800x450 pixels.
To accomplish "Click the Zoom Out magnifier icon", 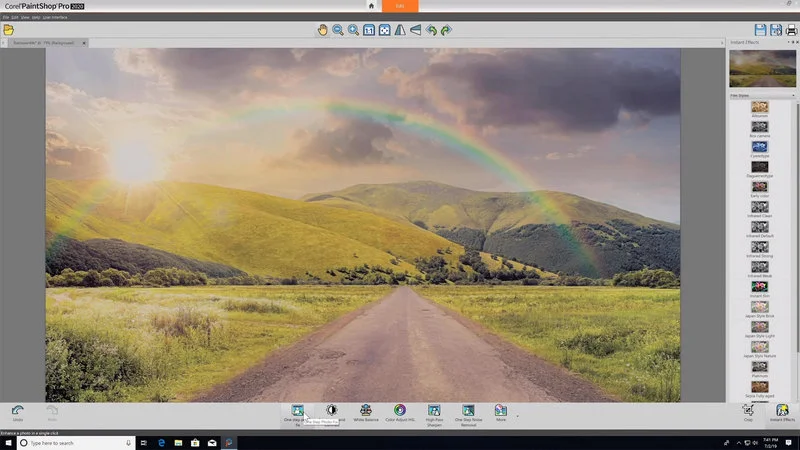I will (338, 30).
